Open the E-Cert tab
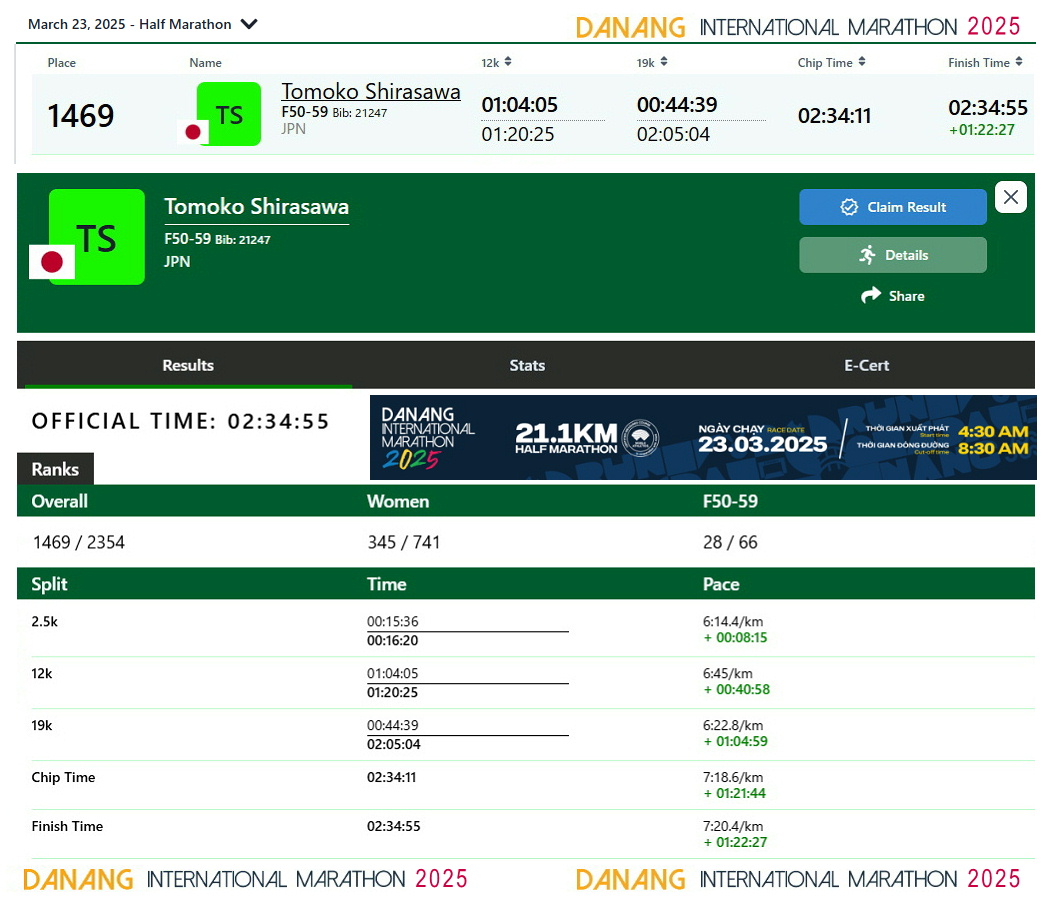This screenshot has height=900, width=1050. (x=867, y=365)
